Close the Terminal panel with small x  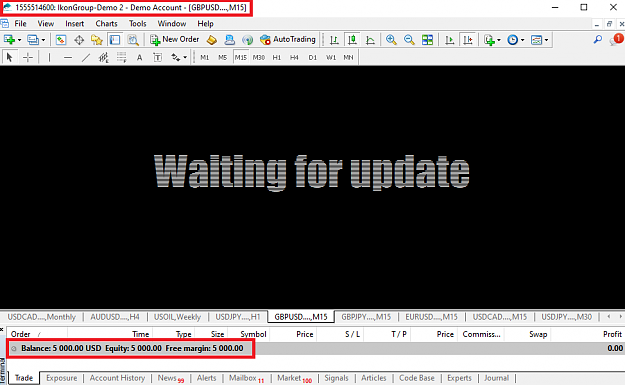pyautogui.click(x=2, y=330)
